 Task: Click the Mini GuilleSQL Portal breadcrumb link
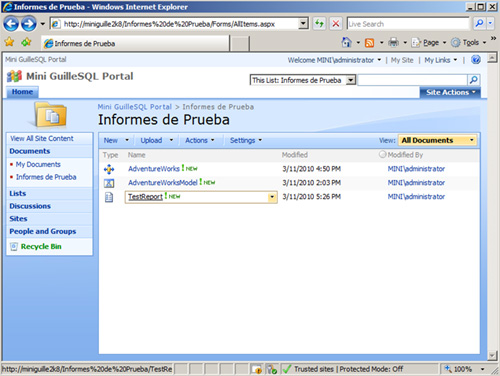pyautogui.click(x=134, y=107)
